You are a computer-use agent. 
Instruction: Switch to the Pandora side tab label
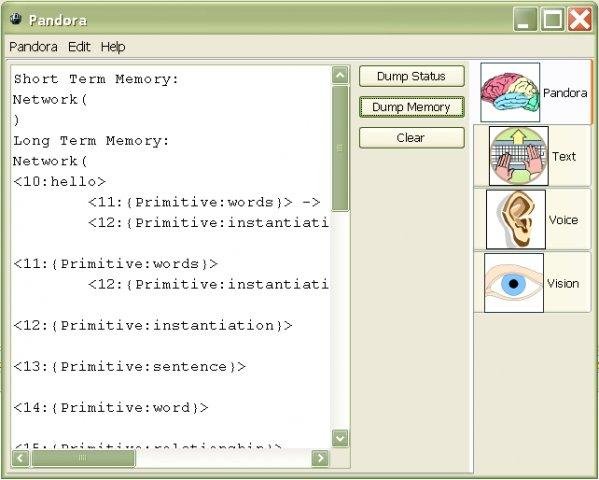pyautogui.click(x=565, y=93)
